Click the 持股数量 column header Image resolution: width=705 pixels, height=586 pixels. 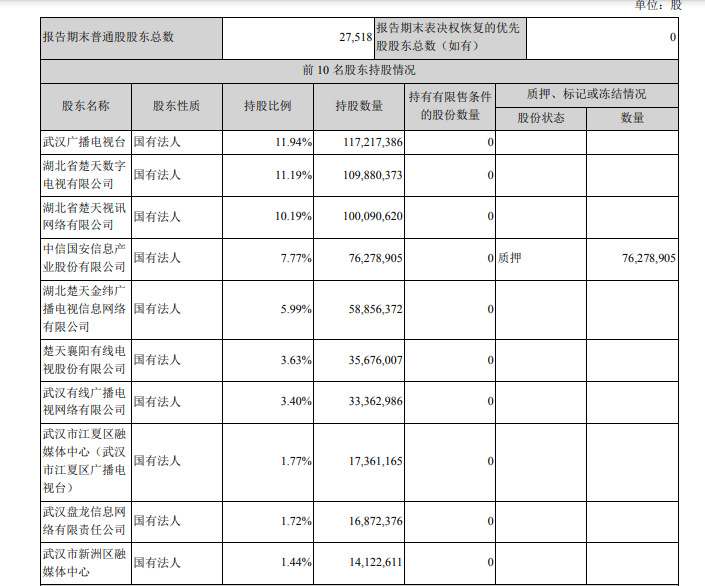[x=359, y=106]
